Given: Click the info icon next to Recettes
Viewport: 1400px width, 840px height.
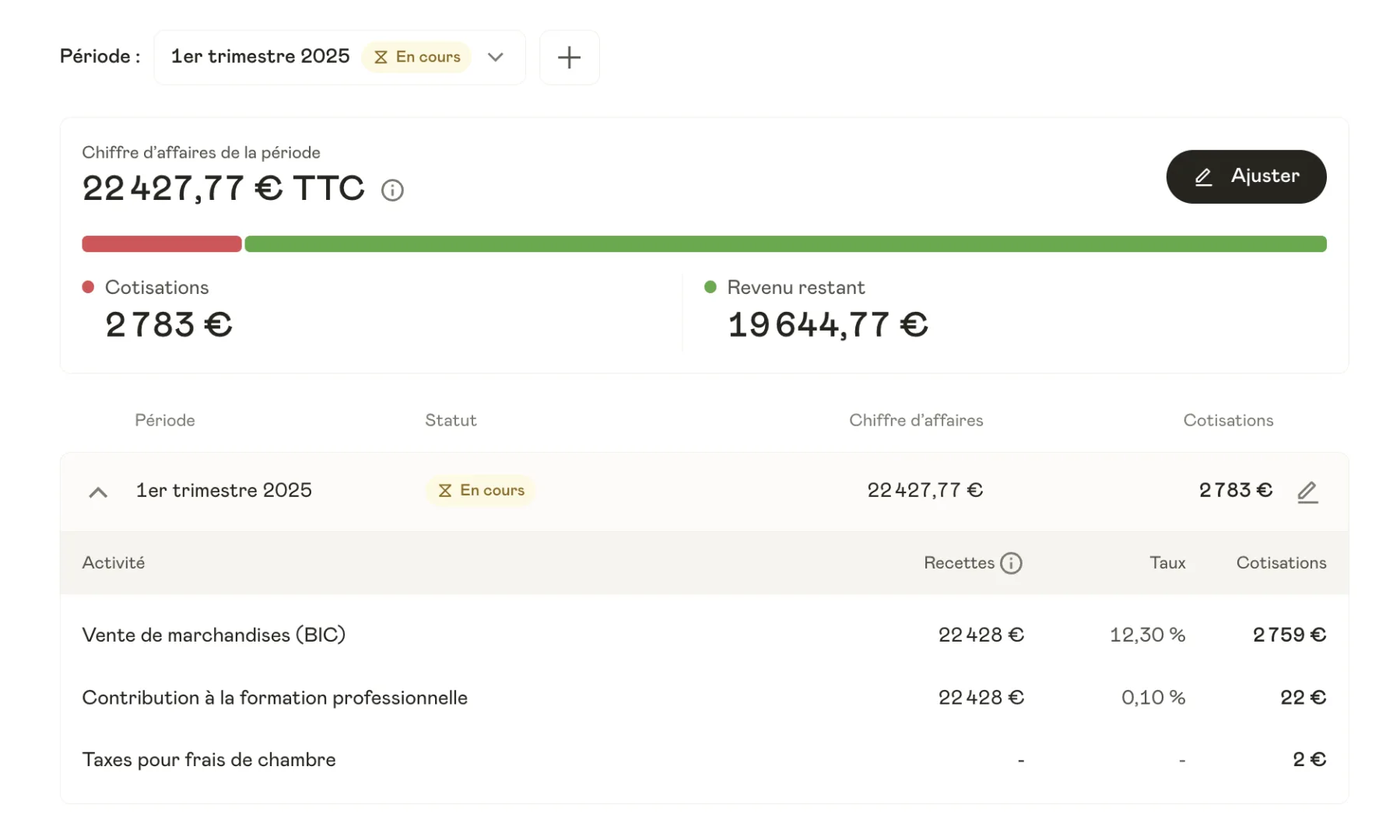Looking at the screenshot, I should tap(1011, 563).
